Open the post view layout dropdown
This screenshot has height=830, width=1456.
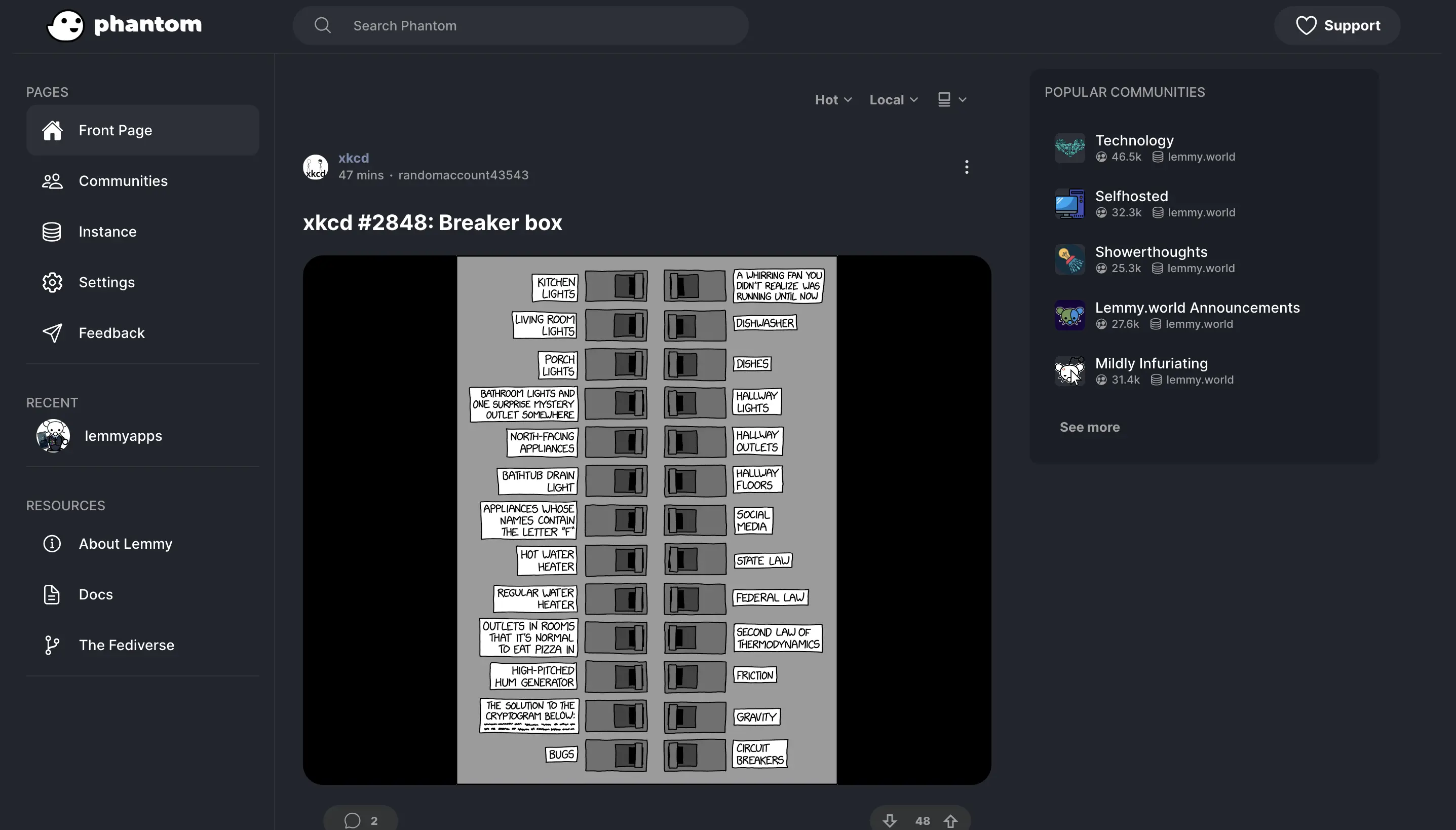click(952, 100)
